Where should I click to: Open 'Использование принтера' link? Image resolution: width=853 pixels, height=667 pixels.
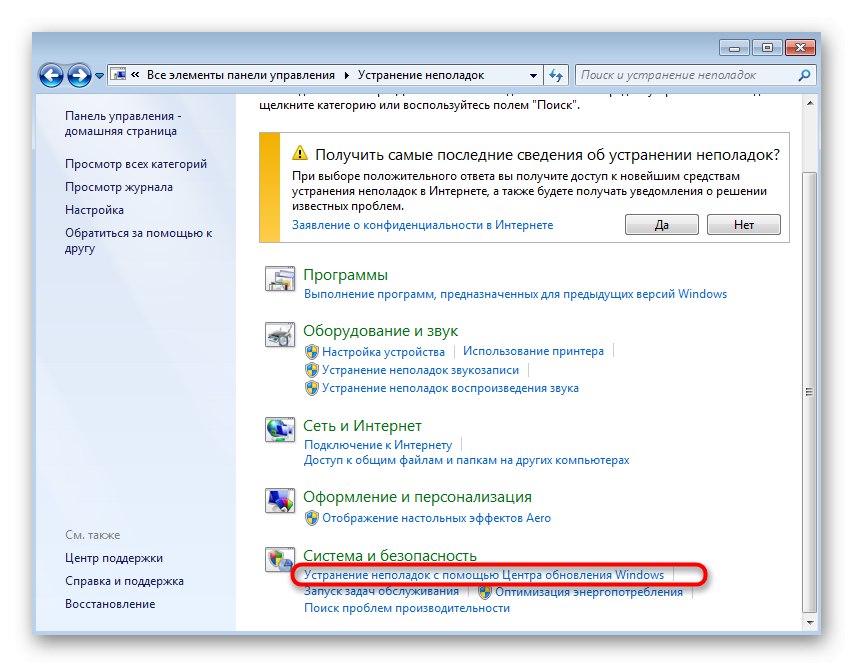(x=533, y=351)
